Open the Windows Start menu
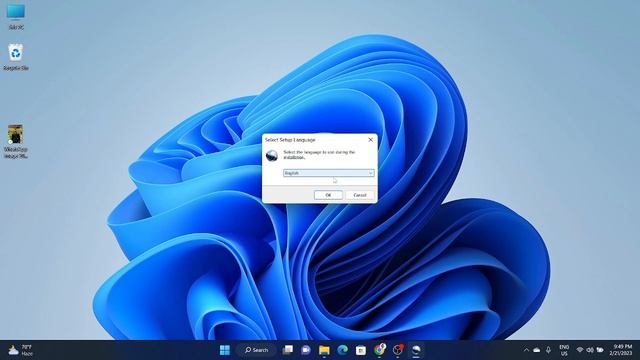The image size is (640, 360). 224,350
